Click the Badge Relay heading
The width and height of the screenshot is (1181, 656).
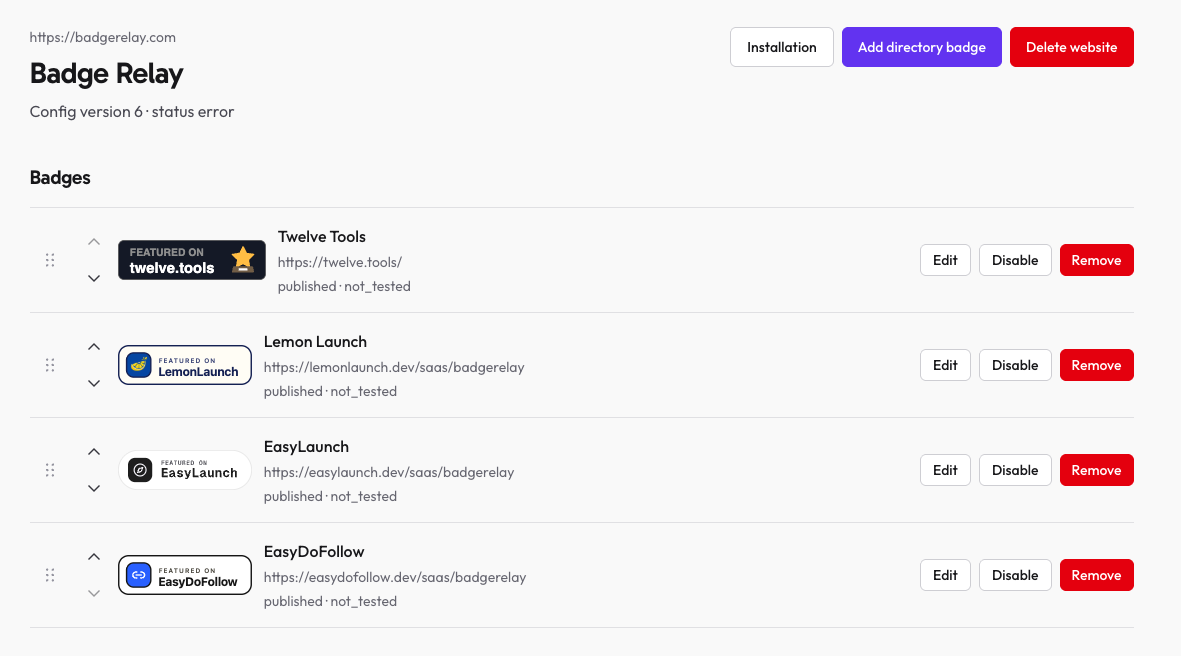(106, 74)
